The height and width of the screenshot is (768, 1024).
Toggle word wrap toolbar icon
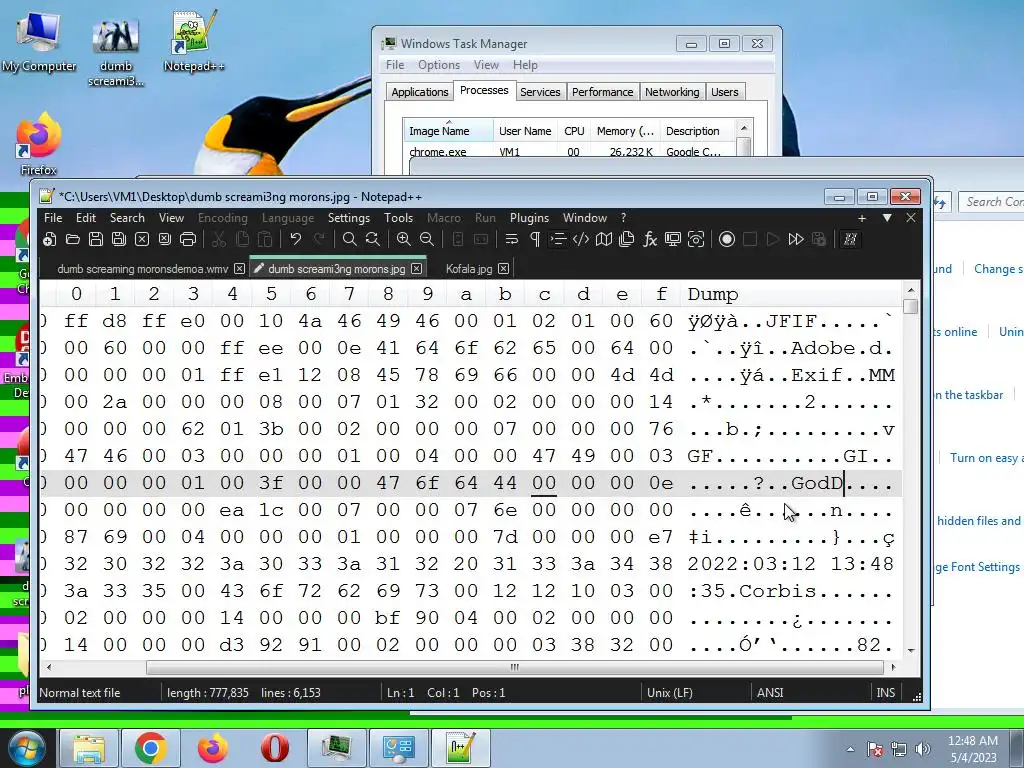tap(511, 240)
